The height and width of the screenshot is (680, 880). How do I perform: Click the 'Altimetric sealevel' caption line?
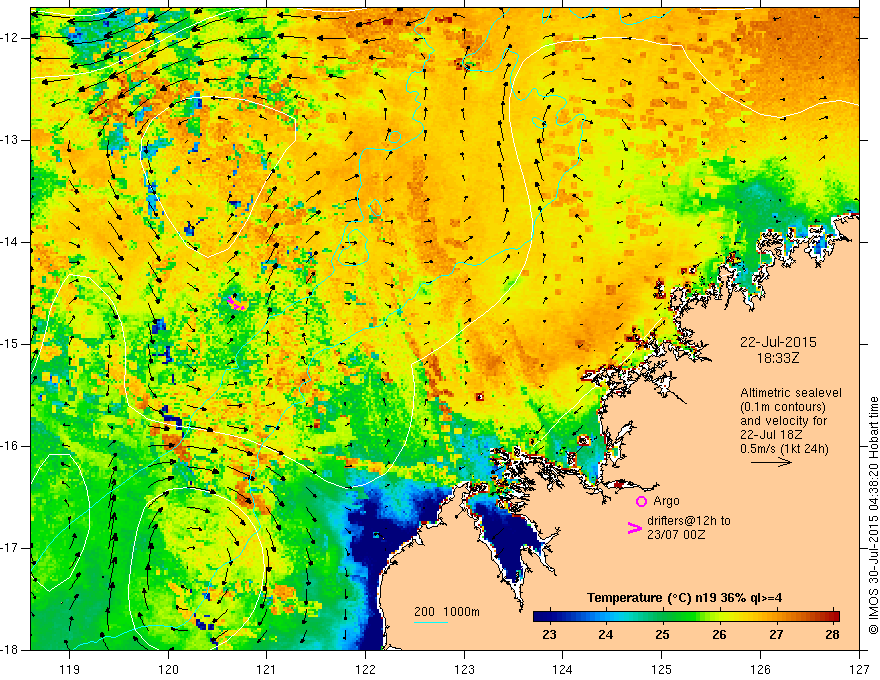click(x=791, y=393)
